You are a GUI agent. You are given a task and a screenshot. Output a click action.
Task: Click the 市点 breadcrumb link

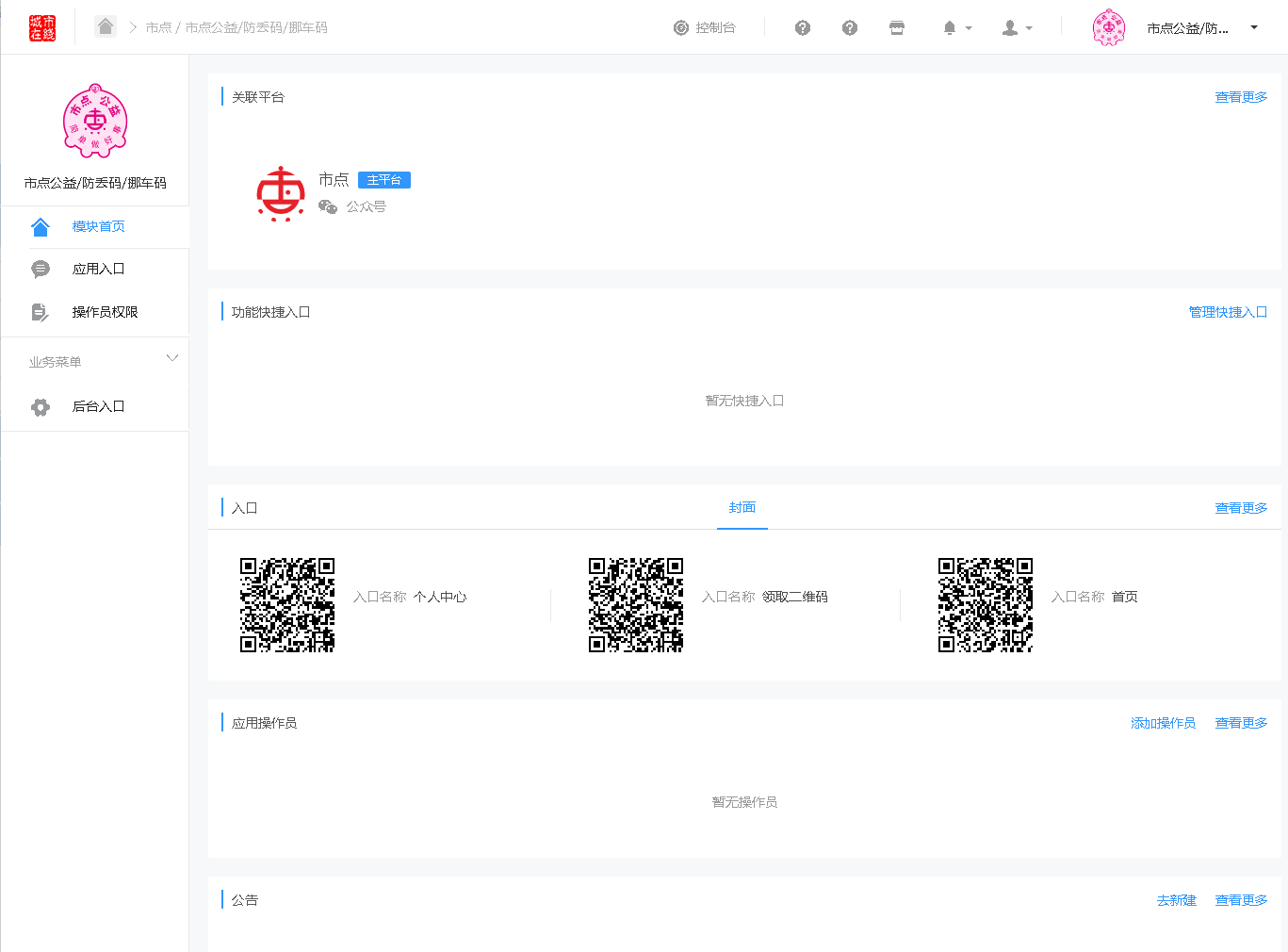tap(158, 28)
